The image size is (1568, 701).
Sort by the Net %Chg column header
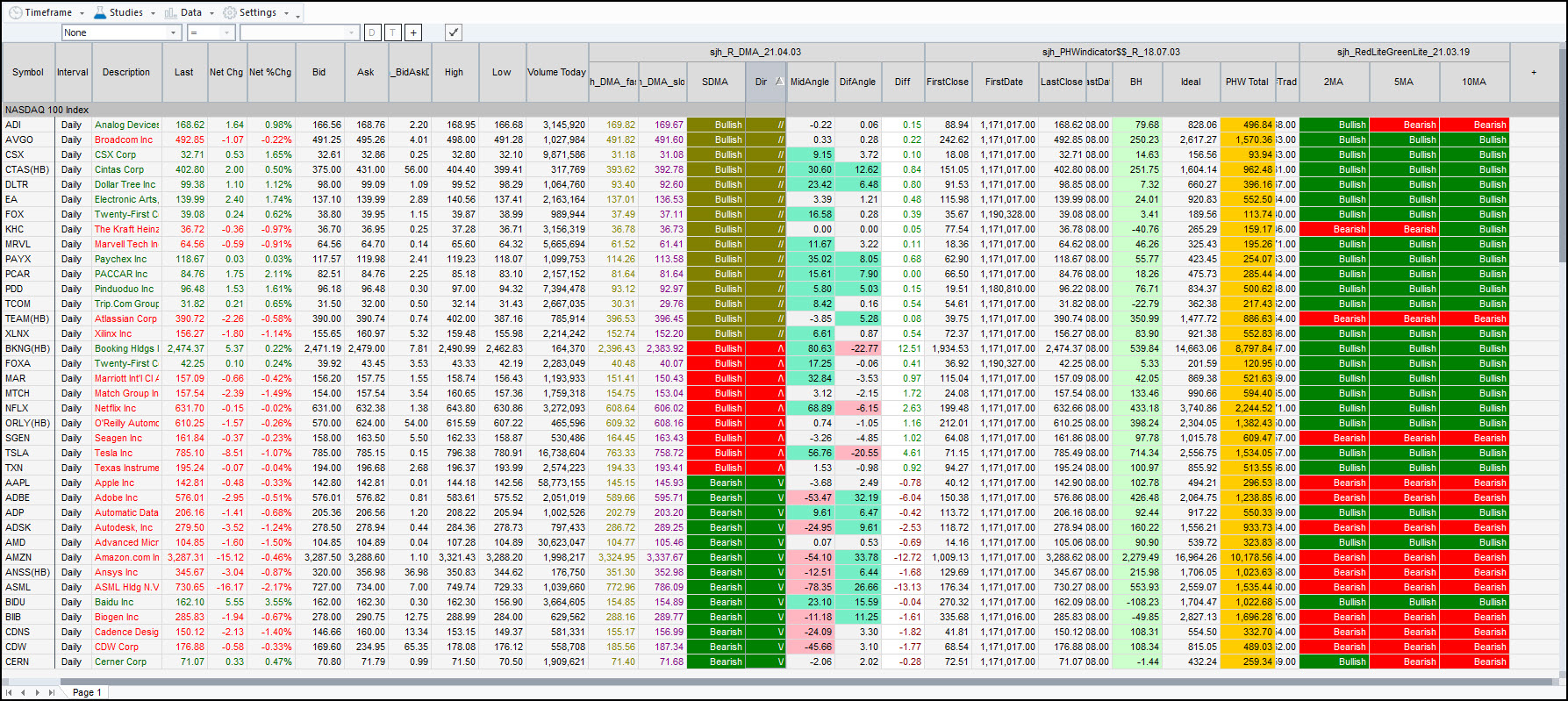(270, 72)
